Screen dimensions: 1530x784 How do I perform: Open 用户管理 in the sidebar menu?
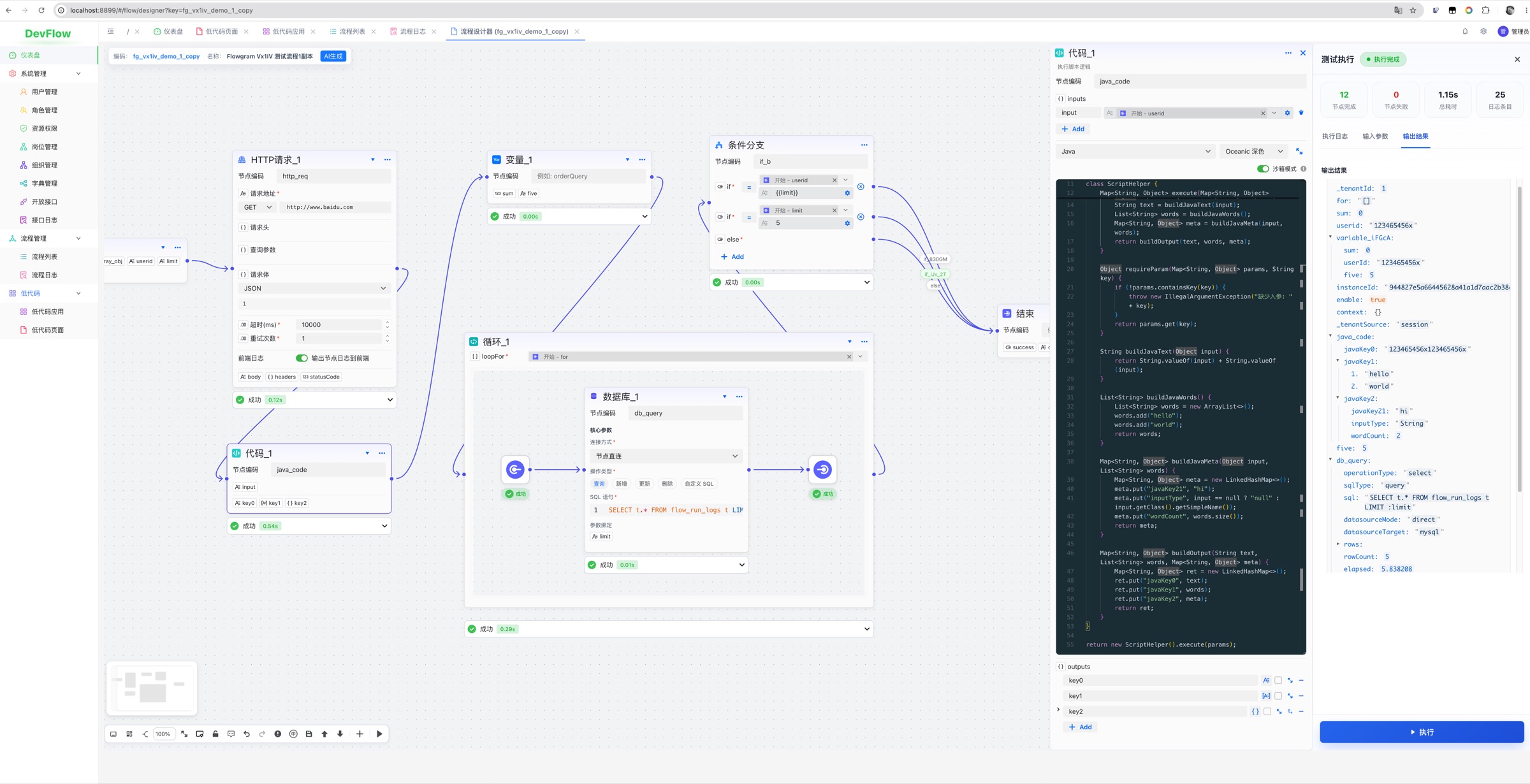tap(44, 92)
